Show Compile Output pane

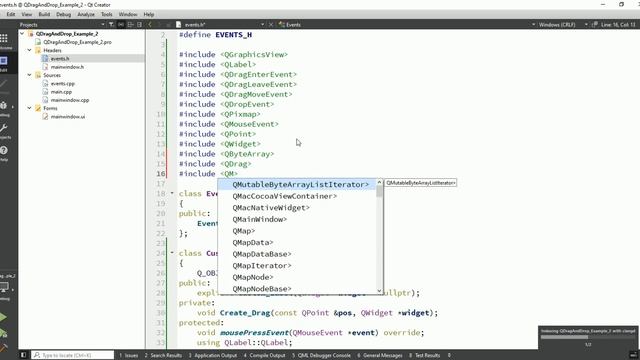264,356
